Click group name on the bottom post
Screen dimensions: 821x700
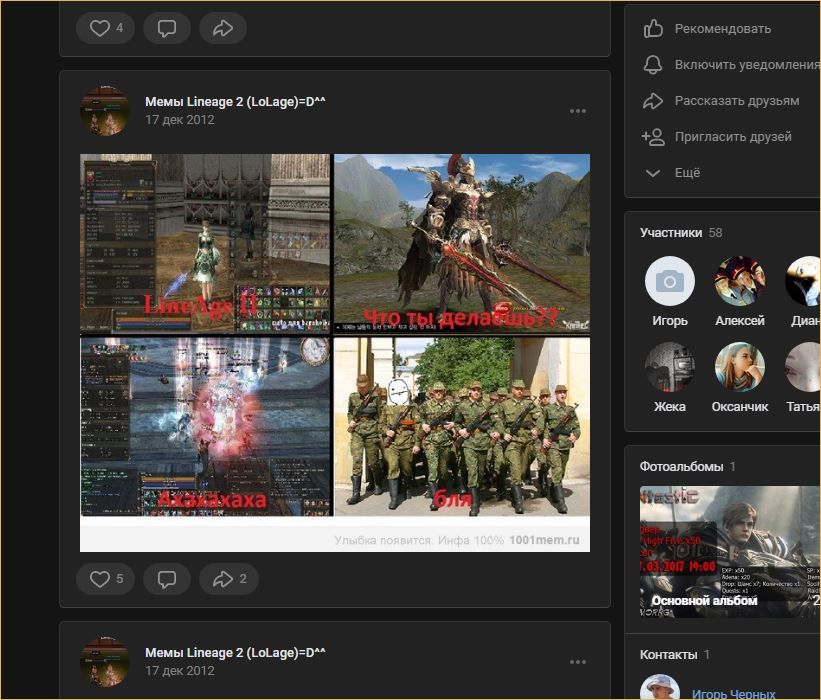(235, 652)
